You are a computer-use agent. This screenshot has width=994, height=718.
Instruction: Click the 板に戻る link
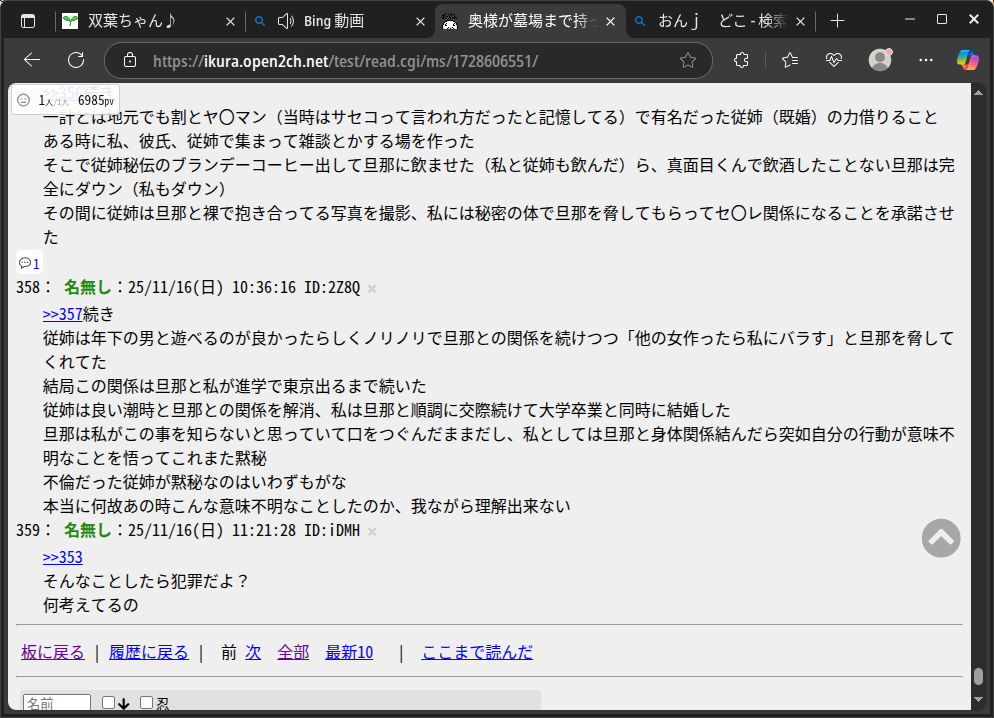tap(53, 652)
